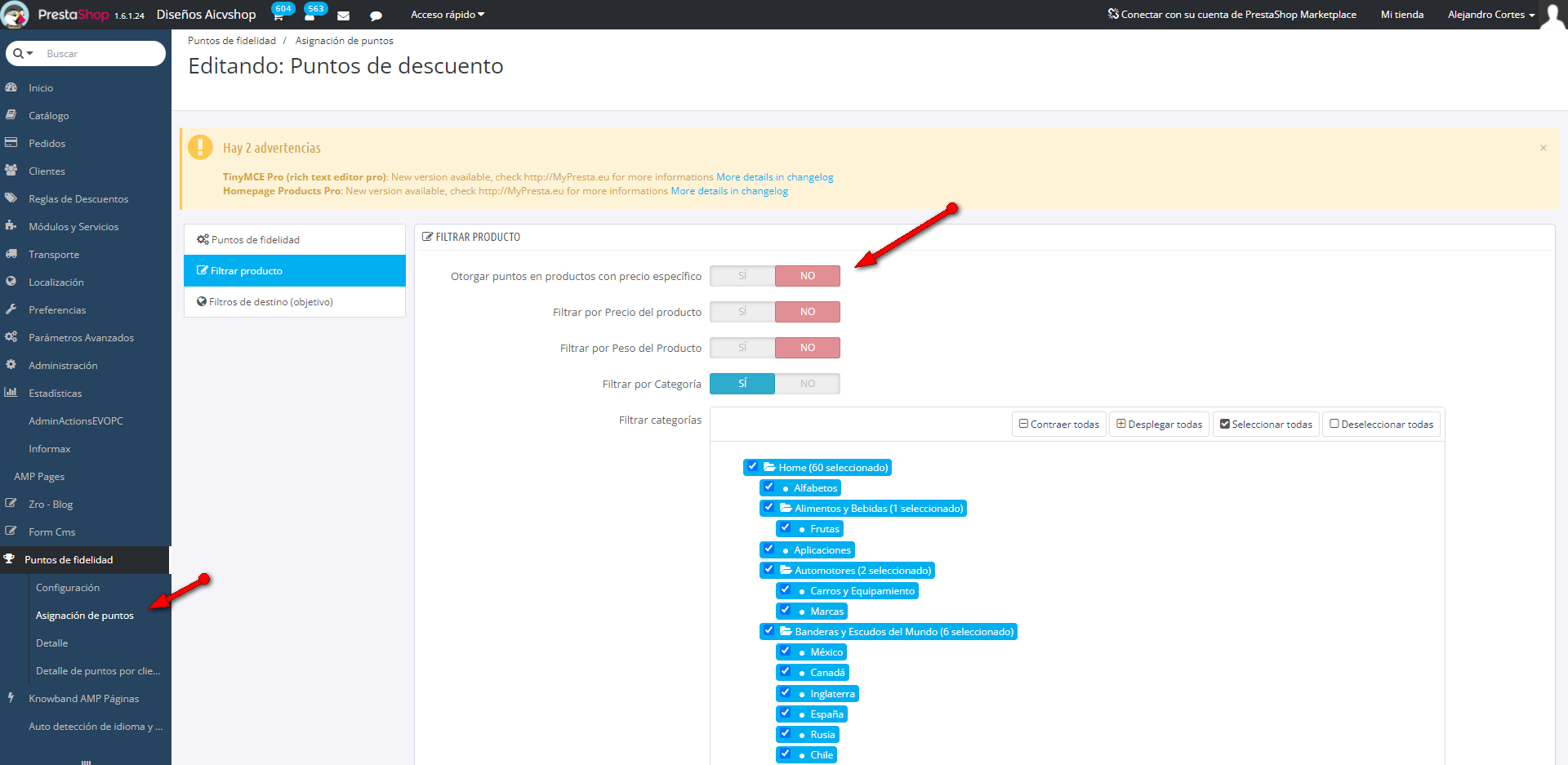This screenshot has height=765, width=1568.
Task: Click the PrestaShop logo avatar
Action: tap(16, 15)
